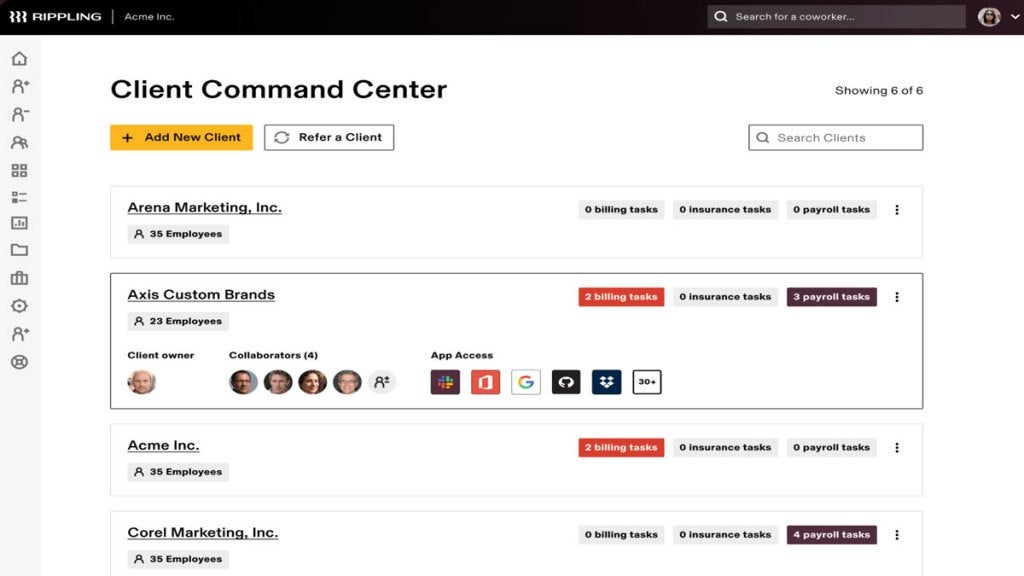Select the Google app access icon
This screenshot has width=1024, height=576.
point(526,382)
